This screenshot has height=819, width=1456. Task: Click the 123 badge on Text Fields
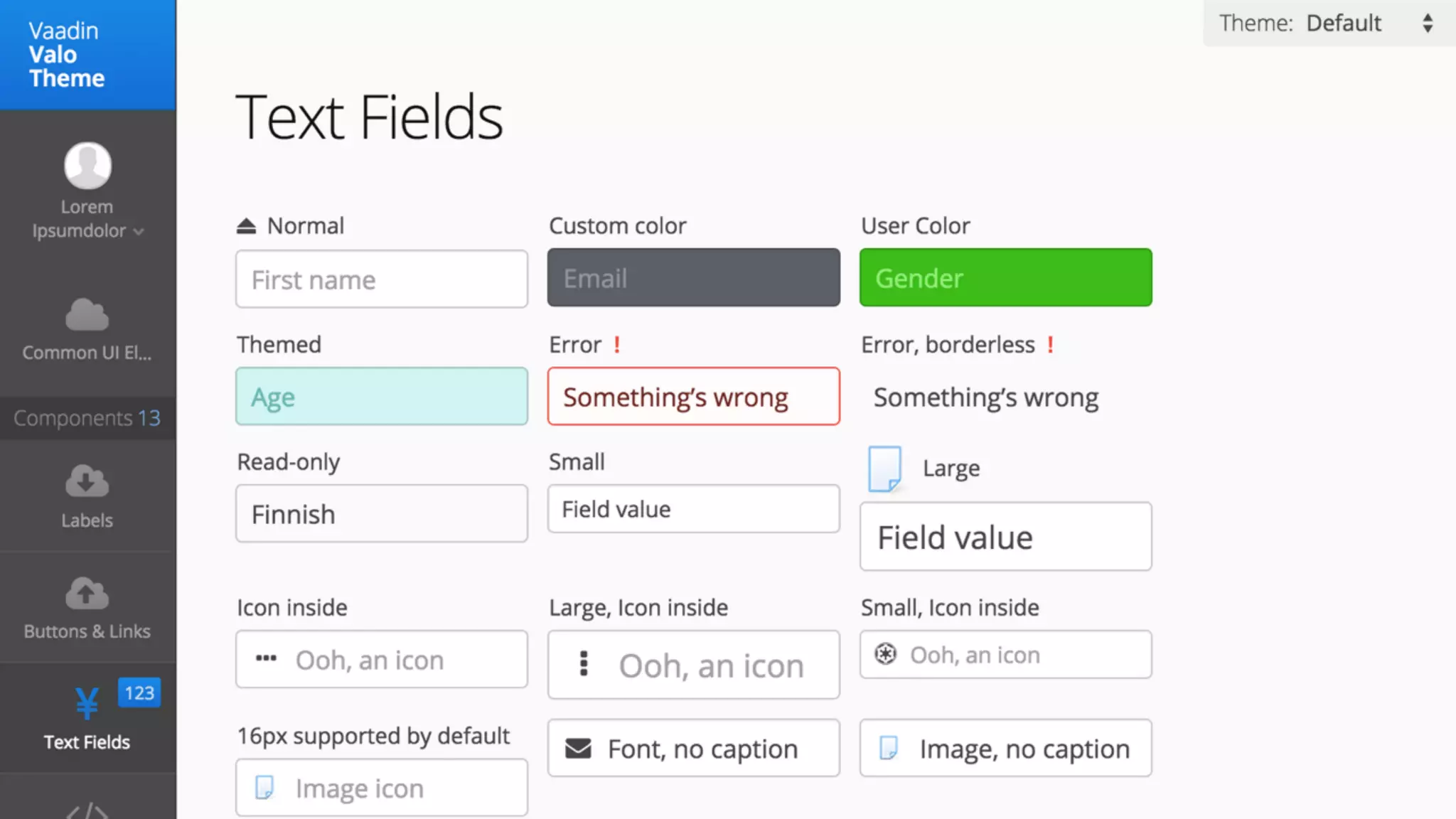(x=139, y=692)
